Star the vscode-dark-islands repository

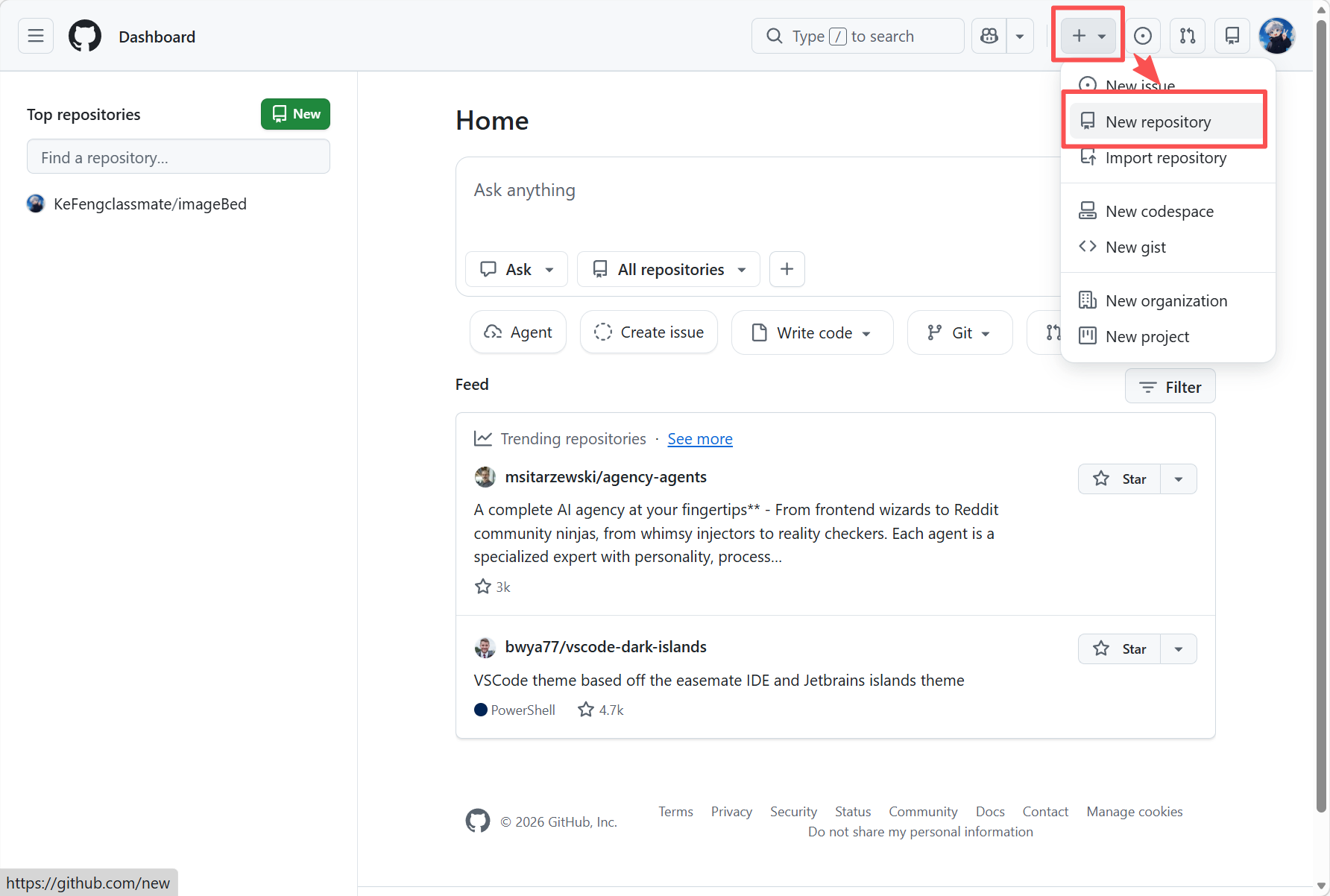click(x=1119, y=649)
